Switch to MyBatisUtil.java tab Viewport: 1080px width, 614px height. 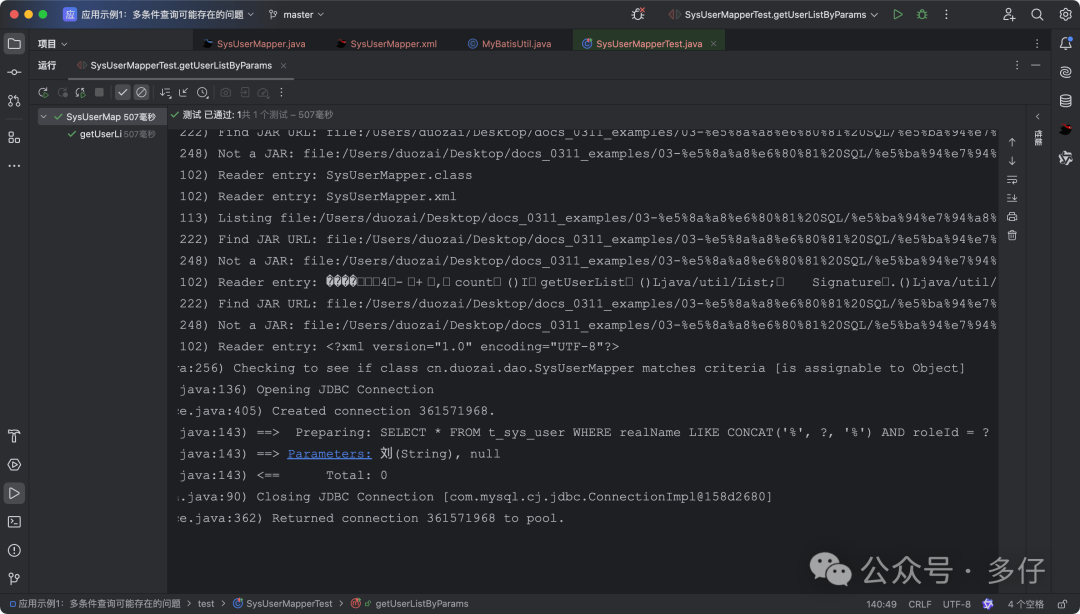pyautogui.click(x=509, y=43)
